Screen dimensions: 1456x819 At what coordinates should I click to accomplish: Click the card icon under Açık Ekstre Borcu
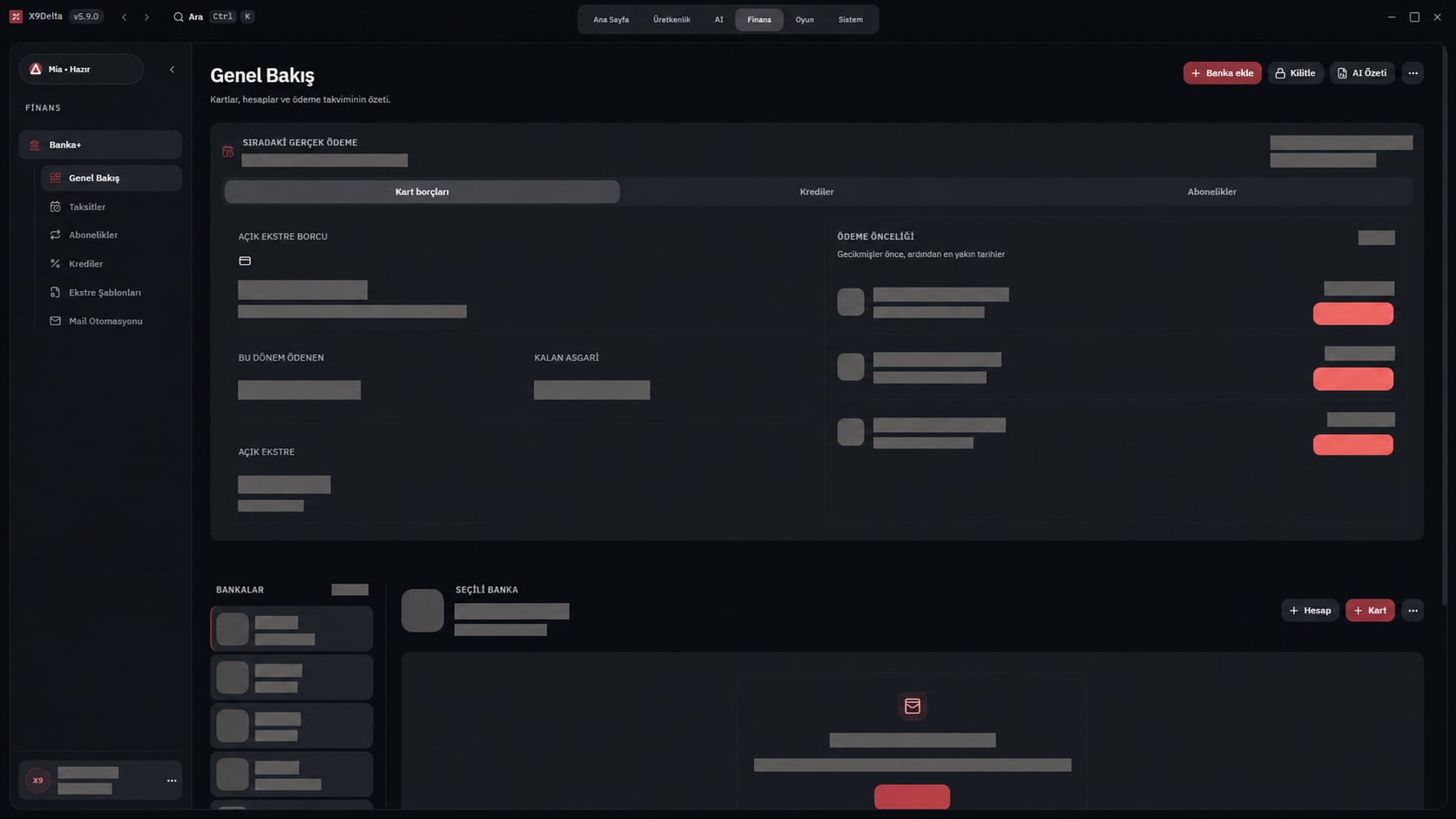(245, 261)
